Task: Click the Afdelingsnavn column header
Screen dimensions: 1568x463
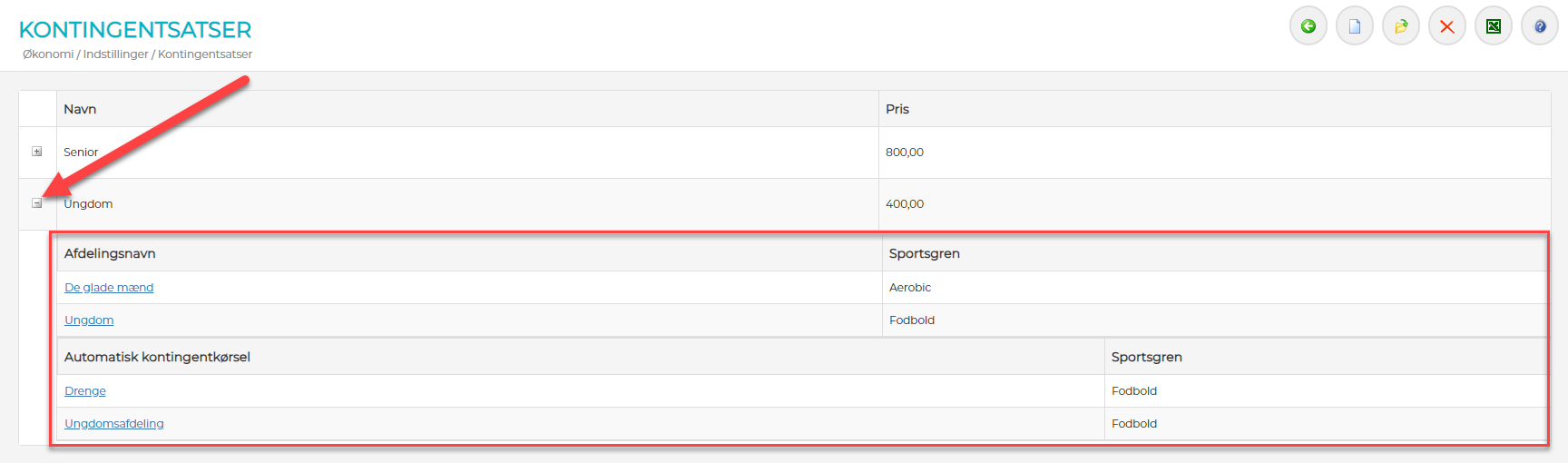Action: tap(110, 253)
